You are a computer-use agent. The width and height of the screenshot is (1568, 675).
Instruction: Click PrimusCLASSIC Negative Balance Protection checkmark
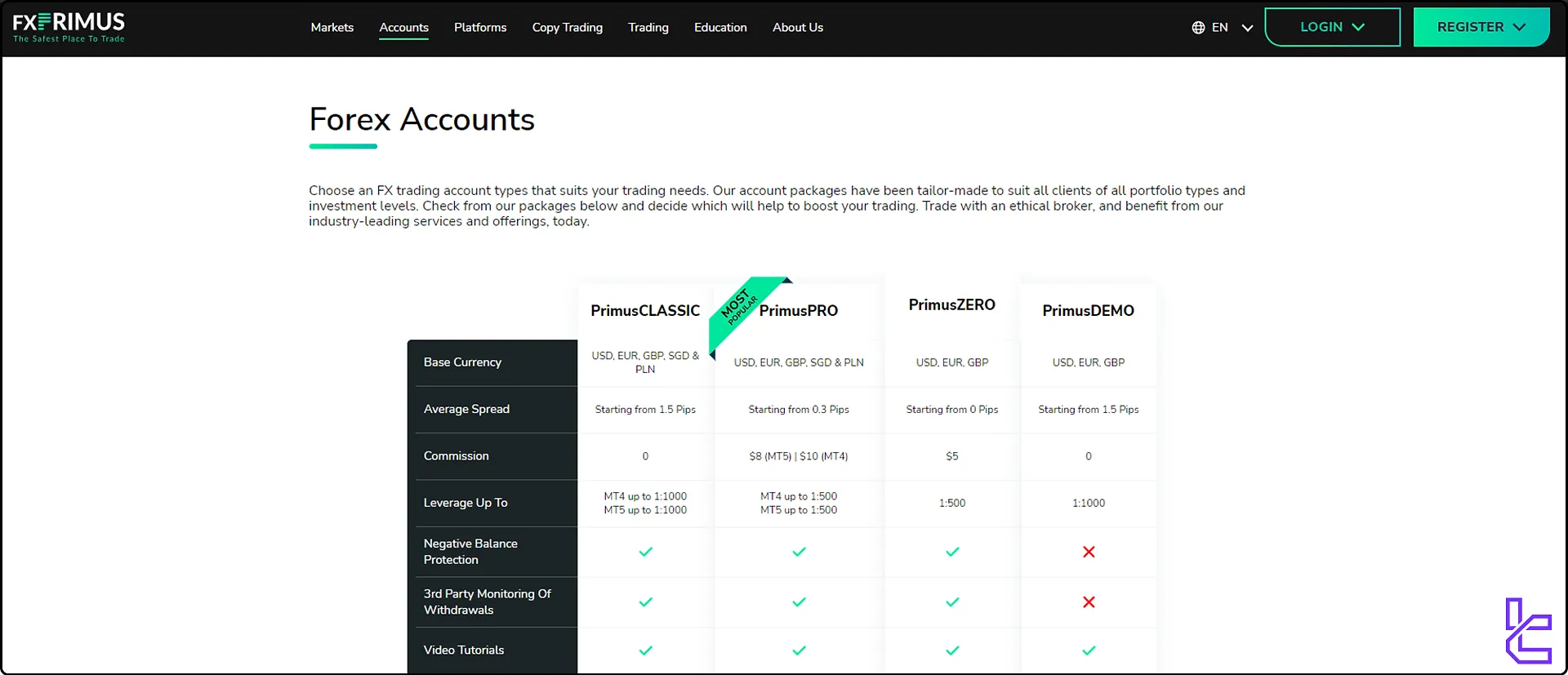[x=645, y=552]
